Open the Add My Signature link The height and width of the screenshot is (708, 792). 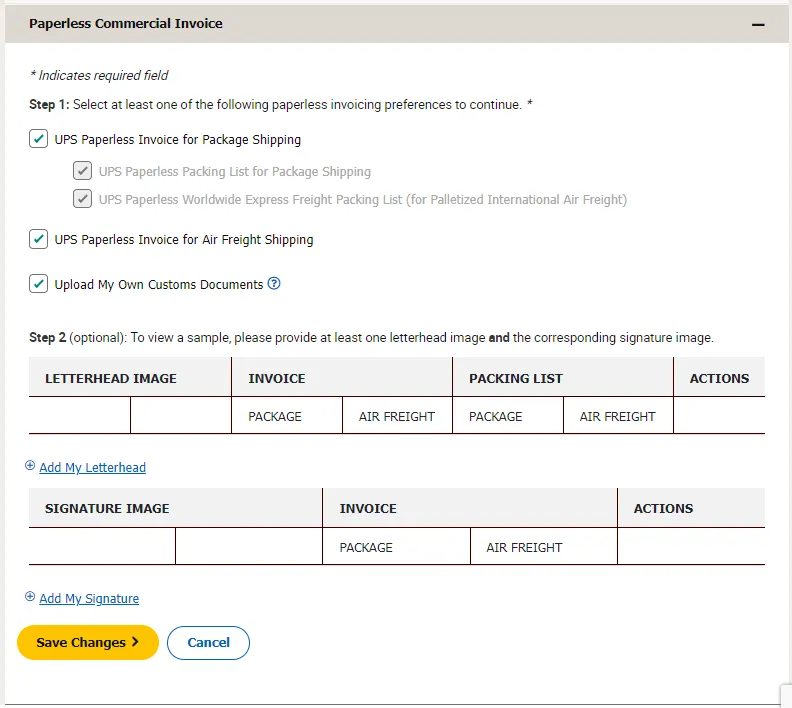tap(89, 598)
